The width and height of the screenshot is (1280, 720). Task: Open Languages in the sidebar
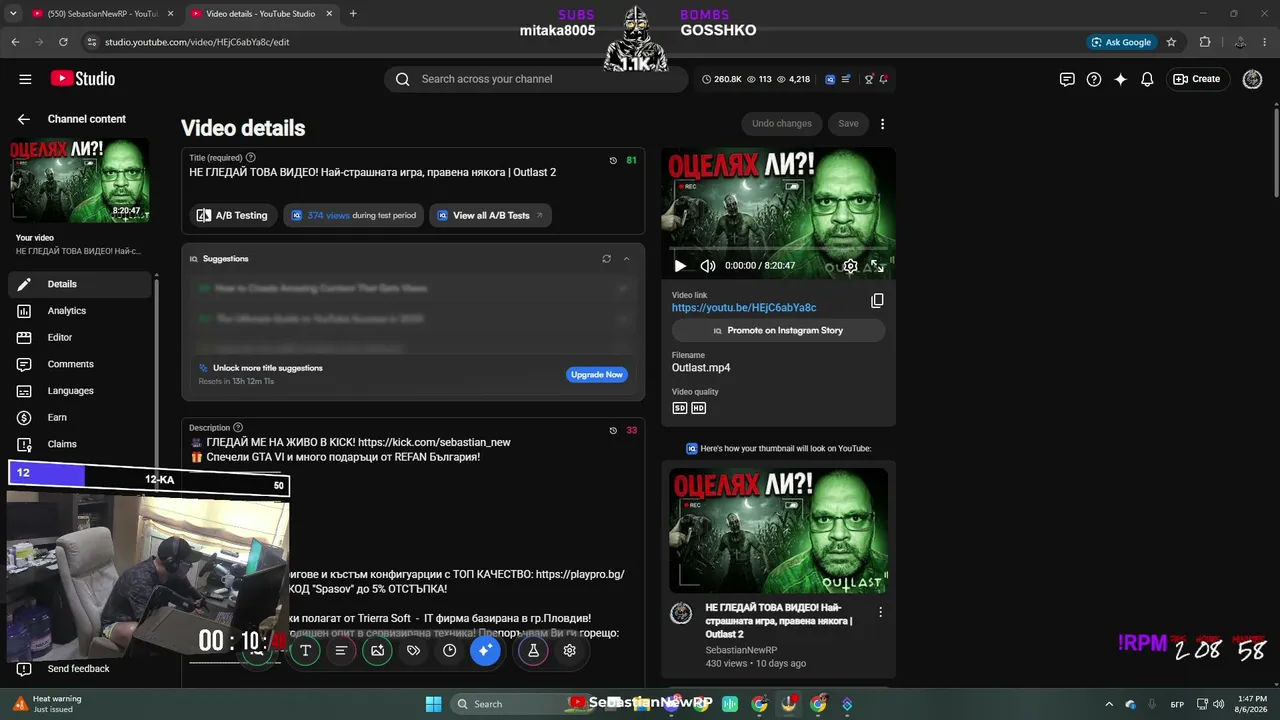coord(80,391)
